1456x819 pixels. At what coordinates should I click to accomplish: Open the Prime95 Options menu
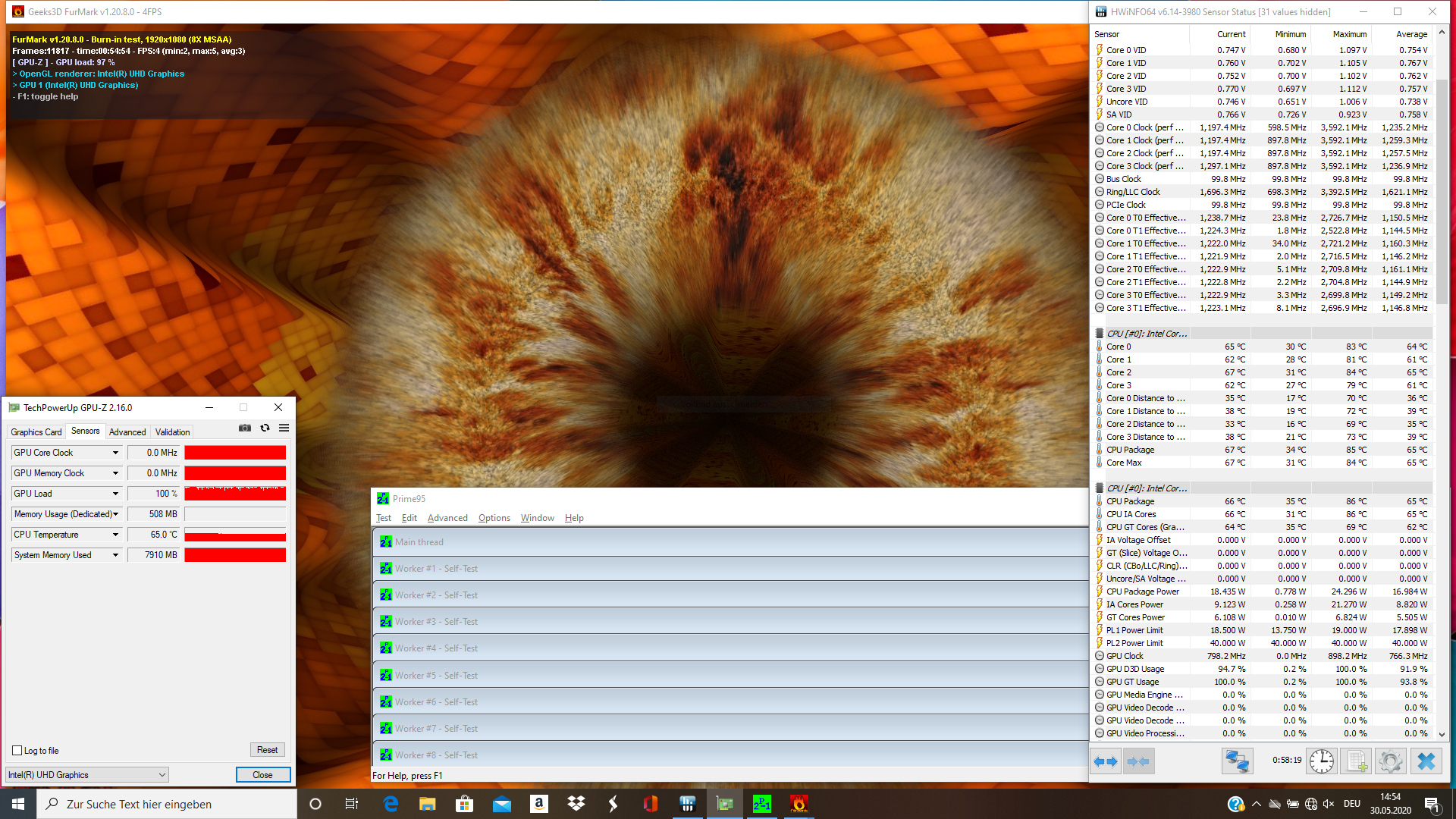tap(494, 518)
